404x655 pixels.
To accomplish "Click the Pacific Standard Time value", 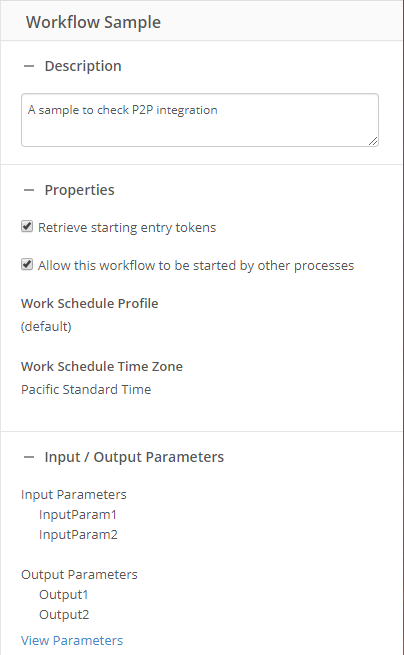I will pyautogui.click(x=86, y=389).
